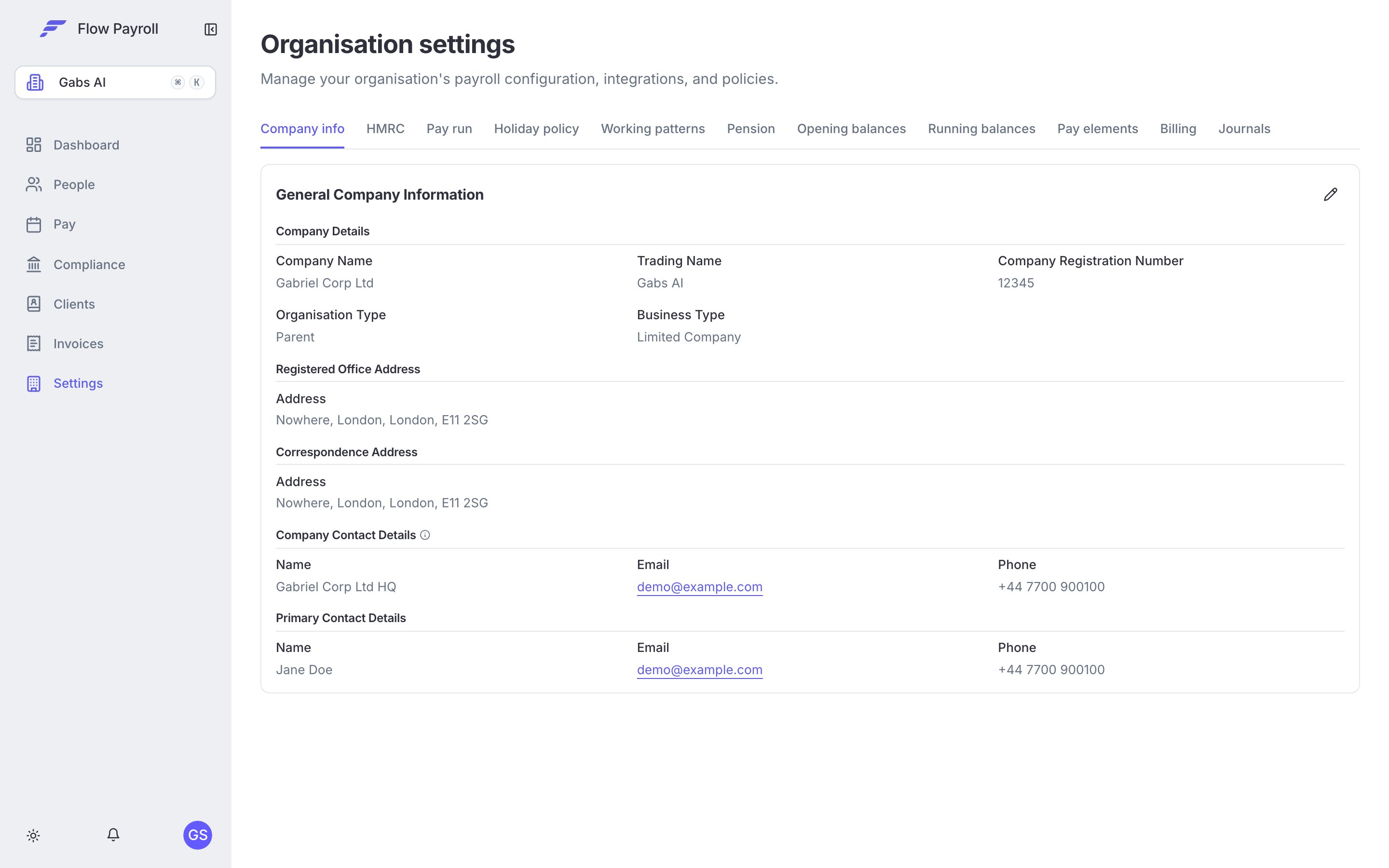Click company registration number 12345
The image size is (1389, 868).
[x=1015, y=283]
